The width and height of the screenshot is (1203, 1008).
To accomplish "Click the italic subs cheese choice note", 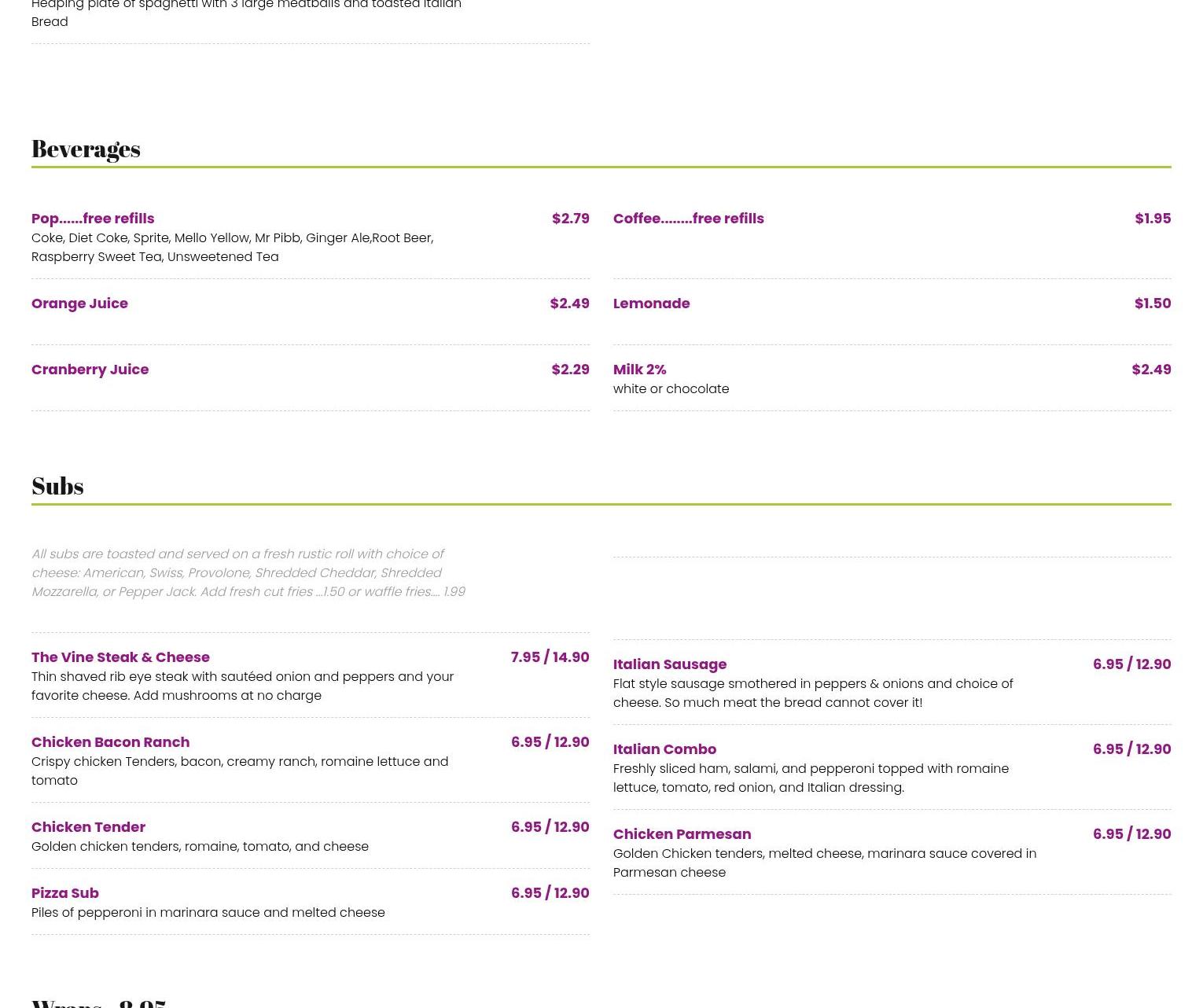I will coord(248,572).
